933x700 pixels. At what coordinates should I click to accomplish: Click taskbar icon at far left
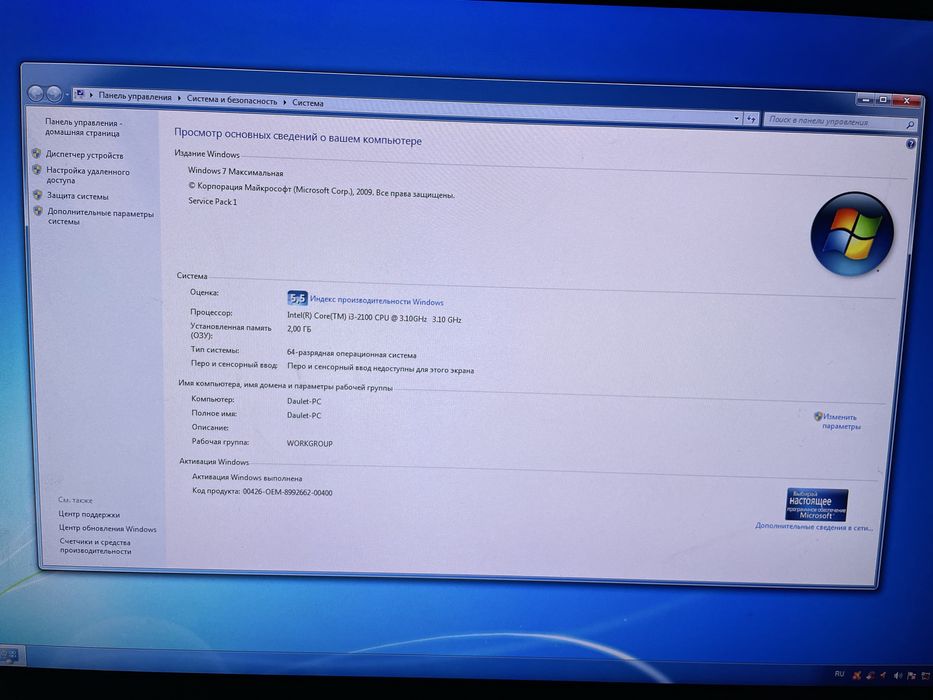(9, 655)
